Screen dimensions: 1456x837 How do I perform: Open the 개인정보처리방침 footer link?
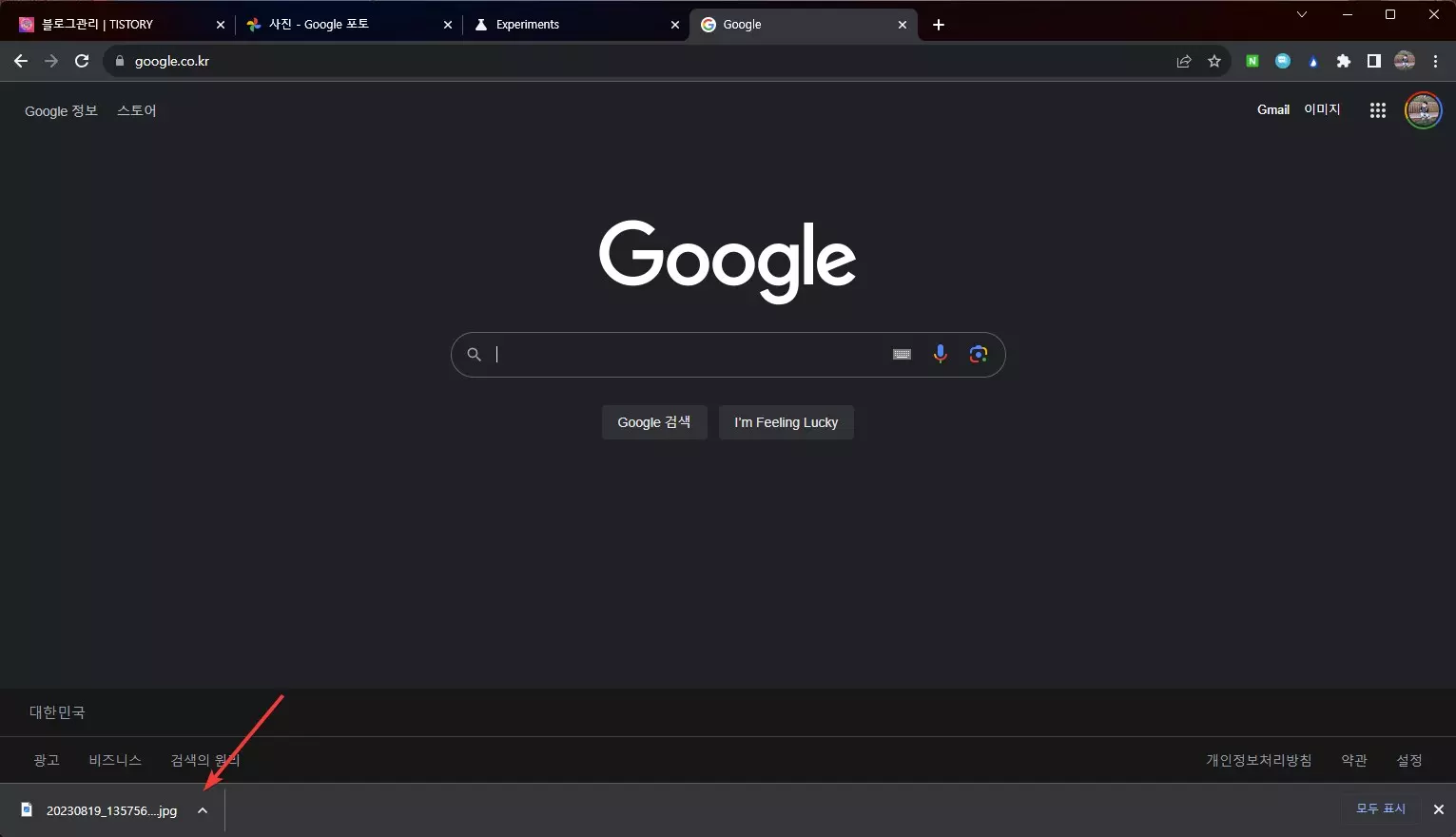[1259, 760]
